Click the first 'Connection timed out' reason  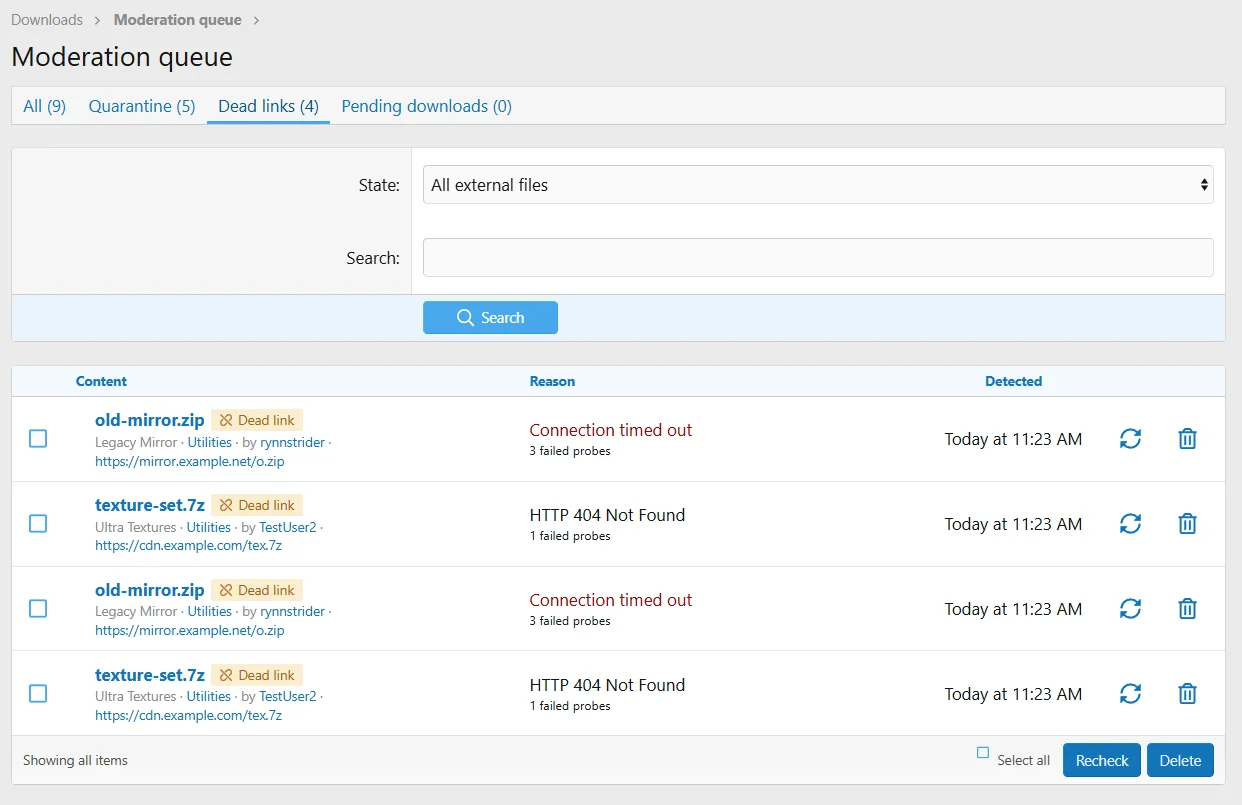click(611, 430)
